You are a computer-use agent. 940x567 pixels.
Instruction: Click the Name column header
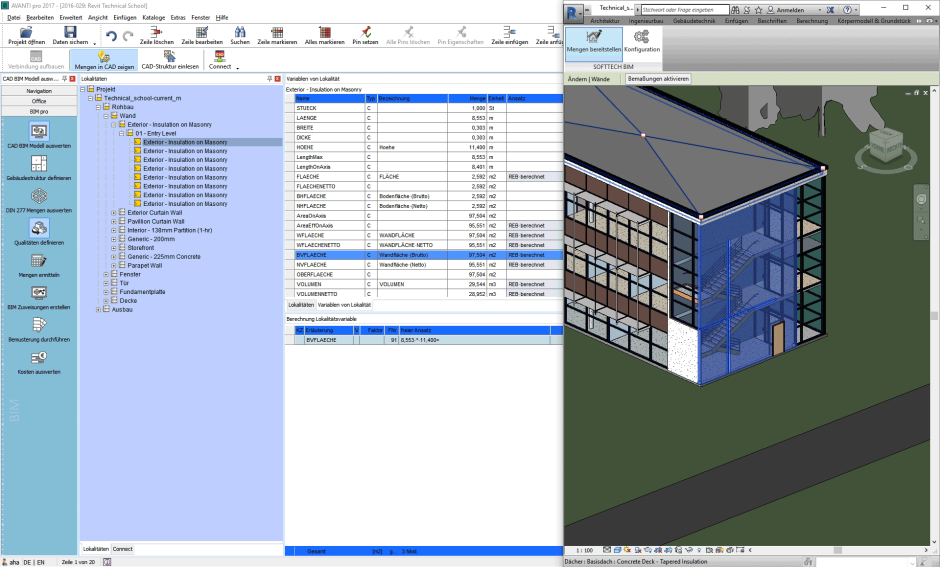pos(330,98)
